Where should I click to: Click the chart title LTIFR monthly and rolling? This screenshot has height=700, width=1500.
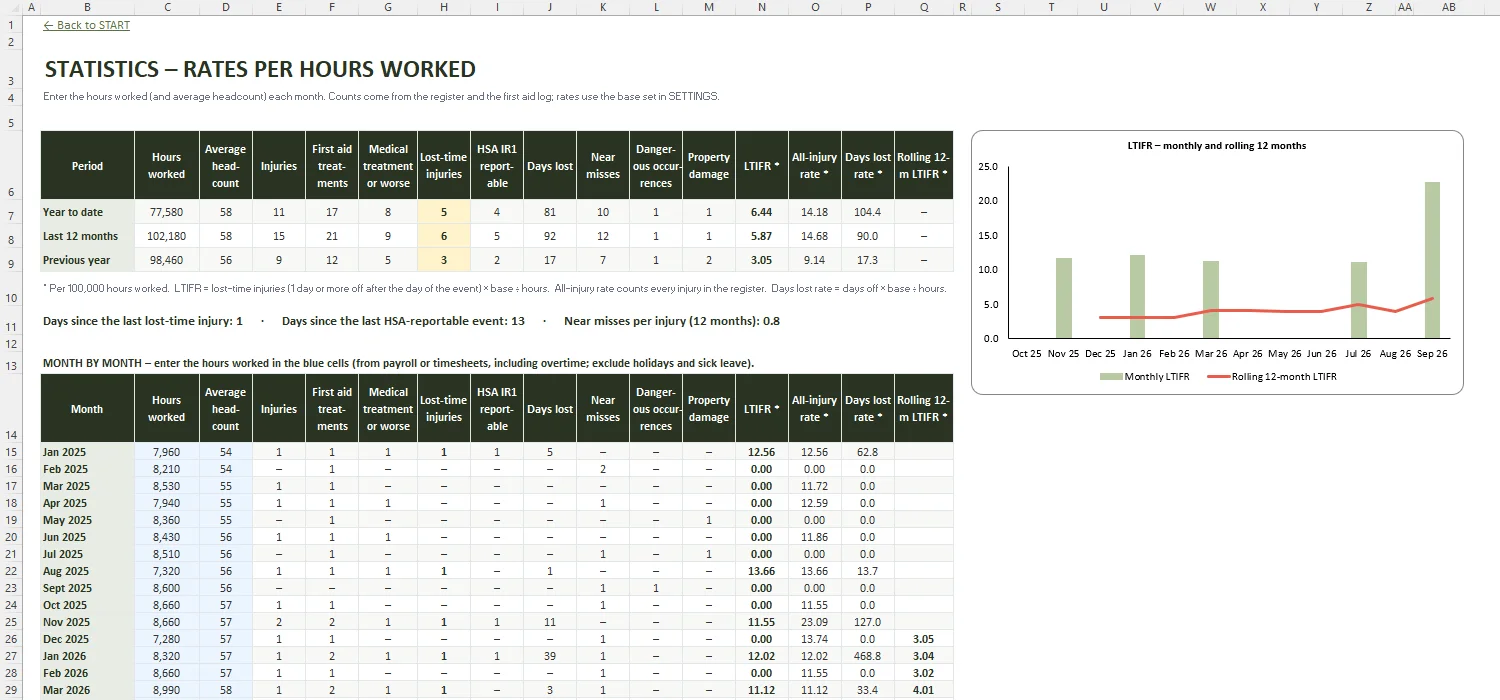1217,146
